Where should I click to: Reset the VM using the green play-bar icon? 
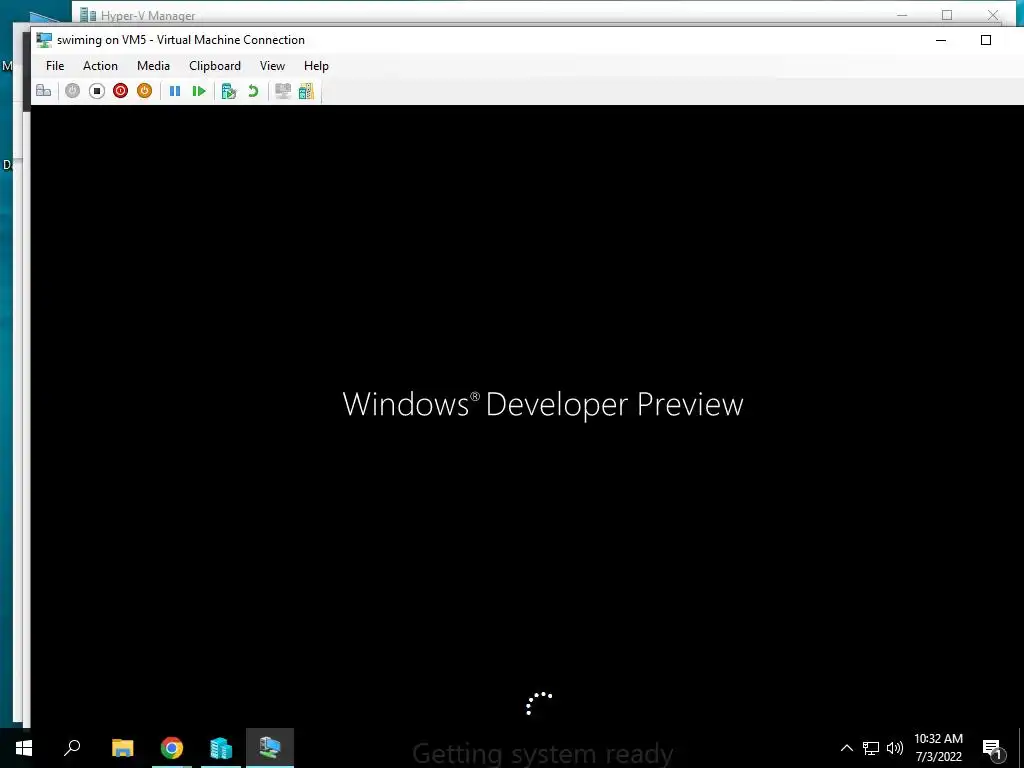click(x=199, y=91)
